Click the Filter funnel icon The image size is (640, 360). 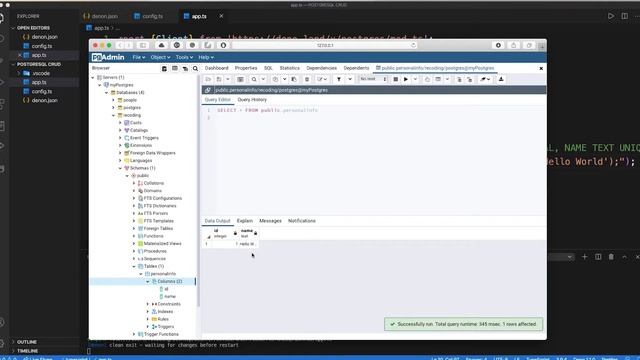point(339,79)
